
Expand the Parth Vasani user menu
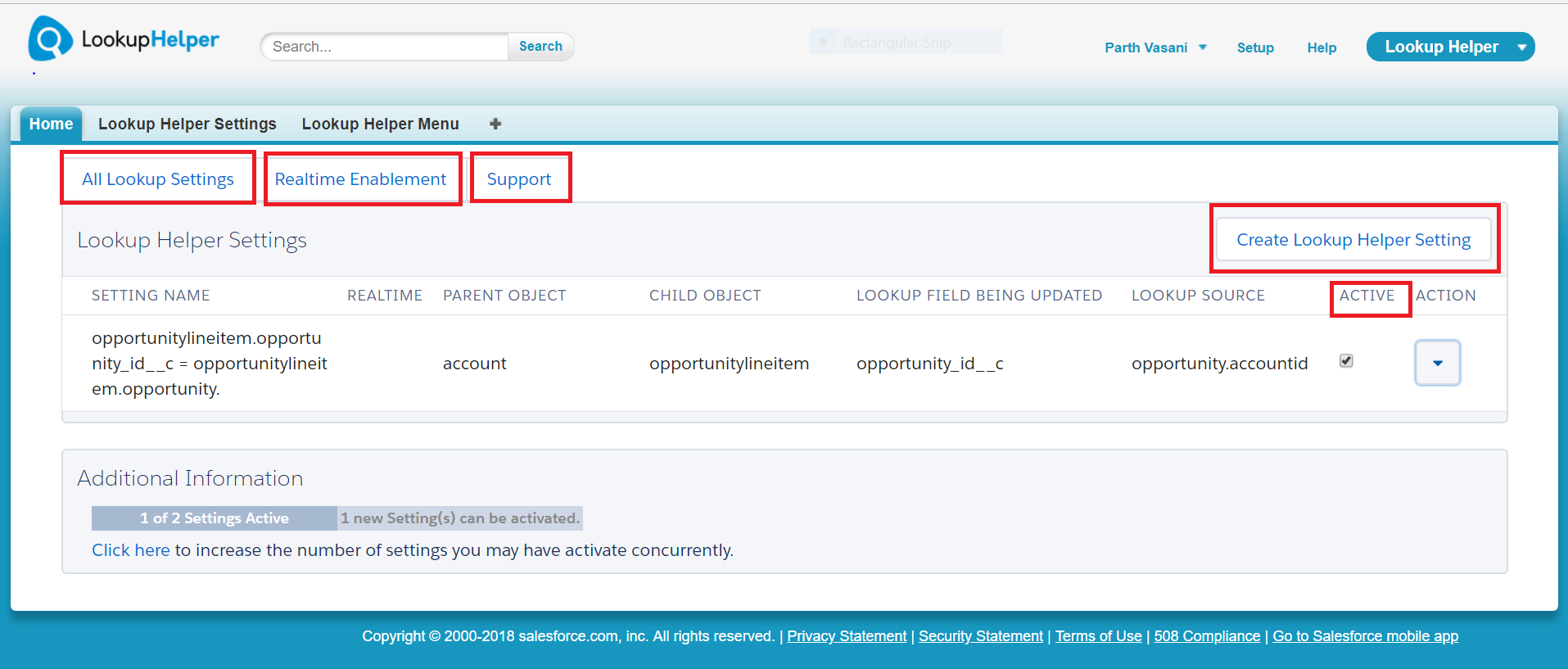(1155, 47)
